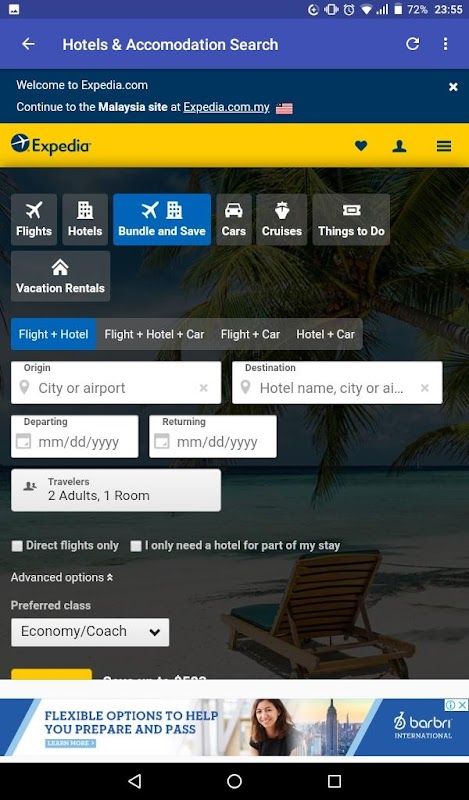469x800 pixels.
Task: Pick a Departing date field
Action: (x=75, y=436)
